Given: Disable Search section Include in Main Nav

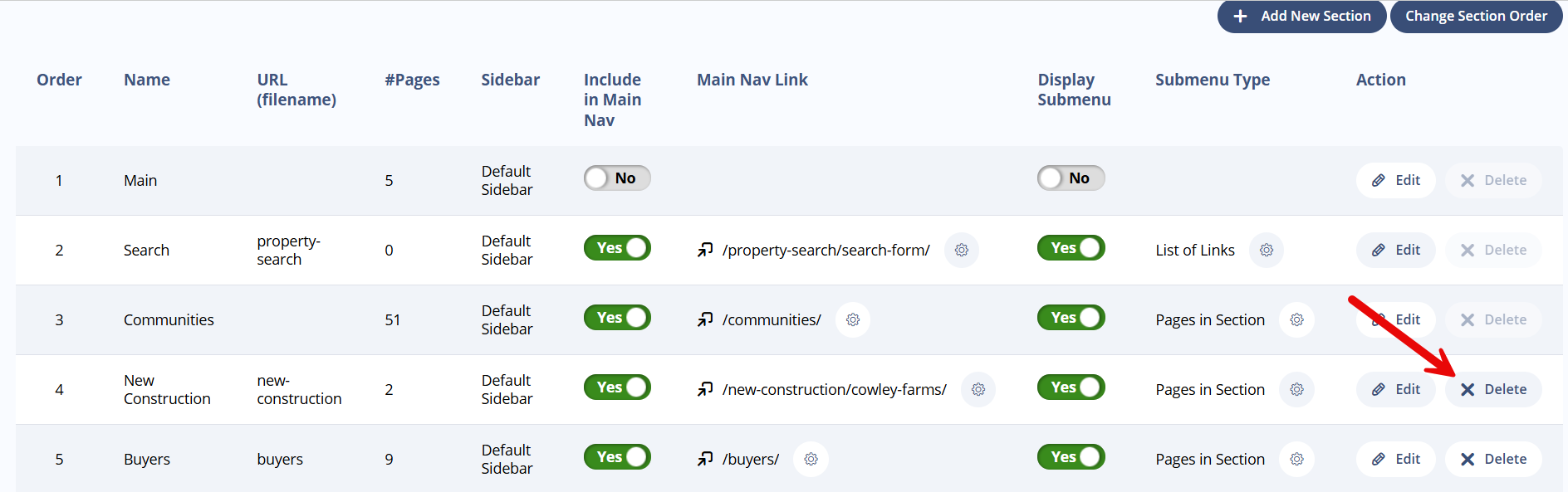Looking at the screenshot, I should (617, 248).
